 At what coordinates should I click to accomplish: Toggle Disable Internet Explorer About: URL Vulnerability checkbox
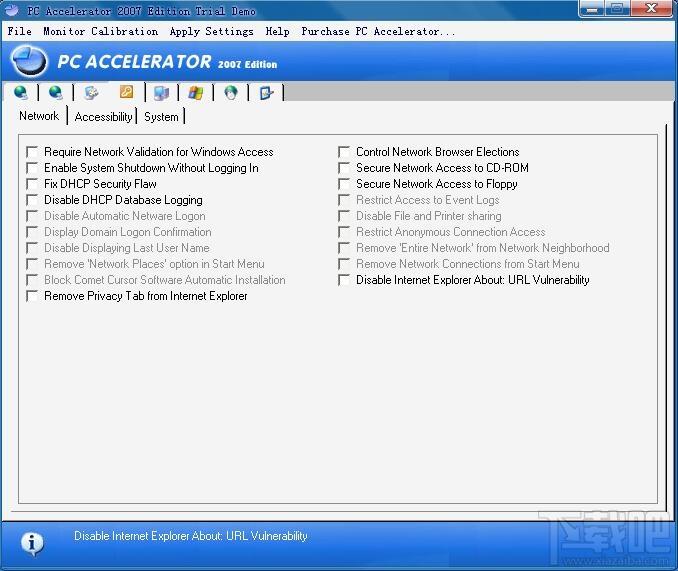pyautogui.click(x=344, y=280)
